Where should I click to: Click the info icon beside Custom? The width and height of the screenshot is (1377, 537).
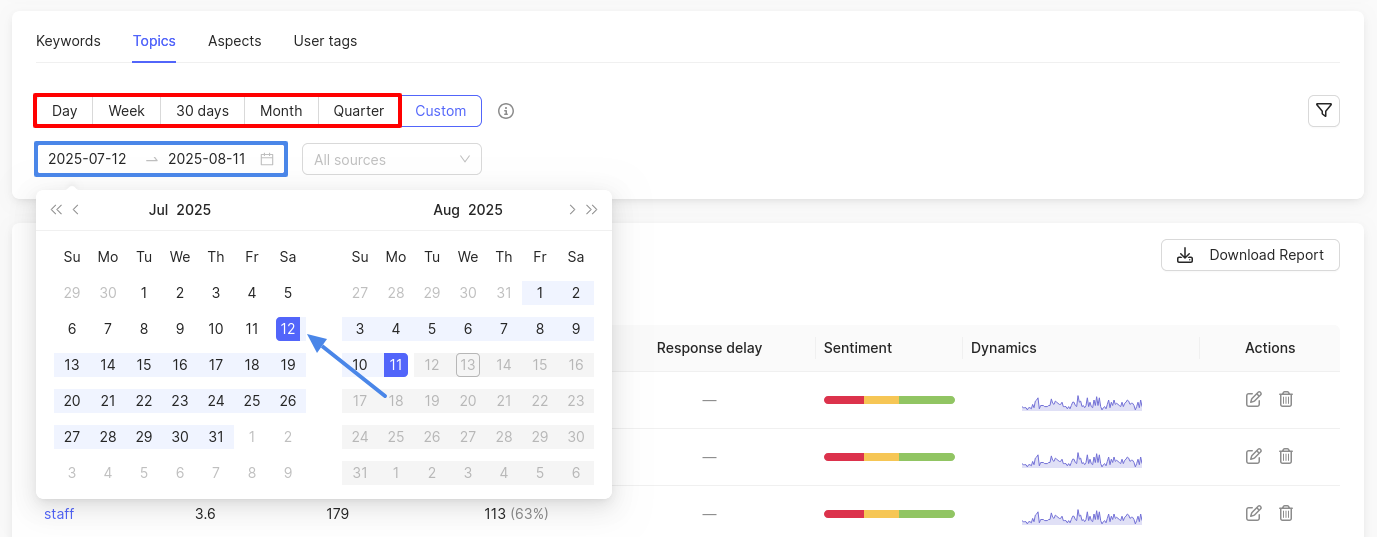pos(506,111)
